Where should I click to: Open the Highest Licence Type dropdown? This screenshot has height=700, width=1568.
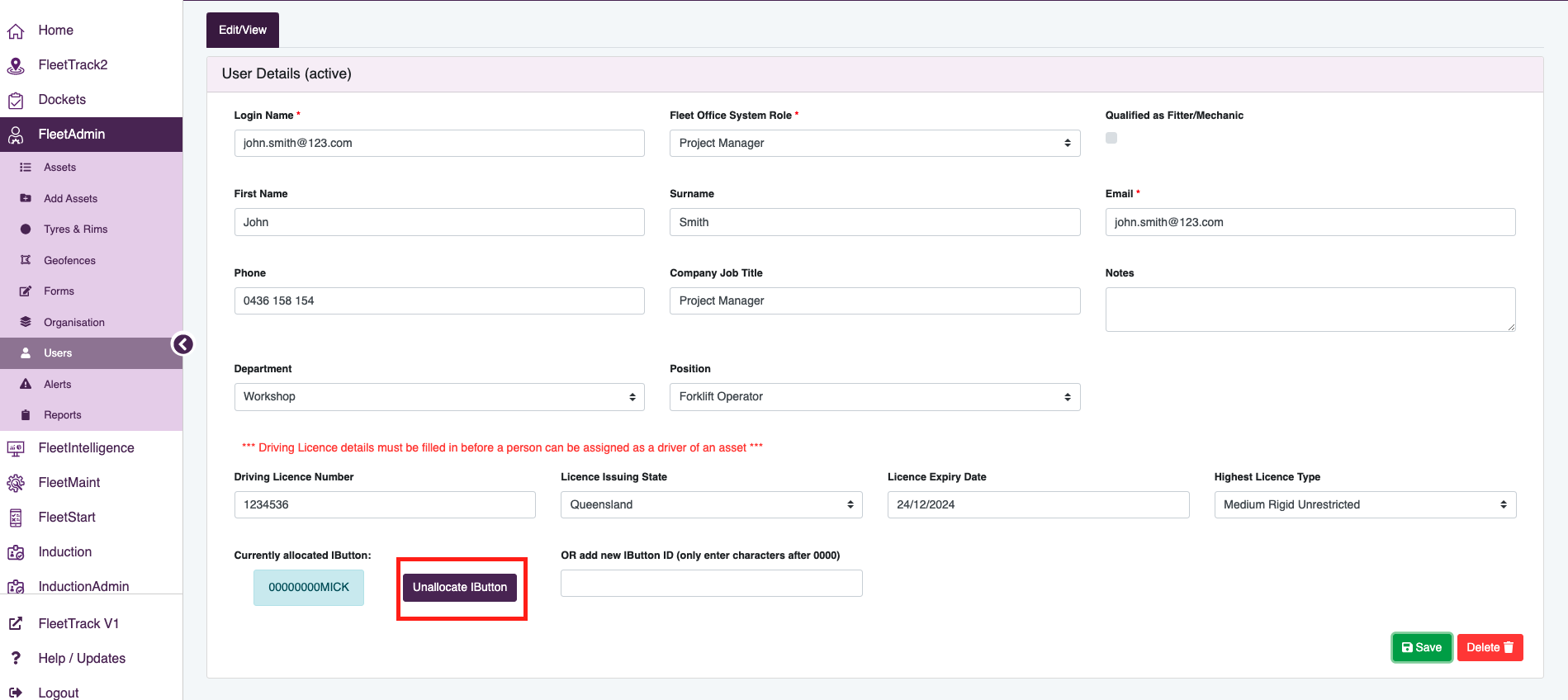point(1365,504)
